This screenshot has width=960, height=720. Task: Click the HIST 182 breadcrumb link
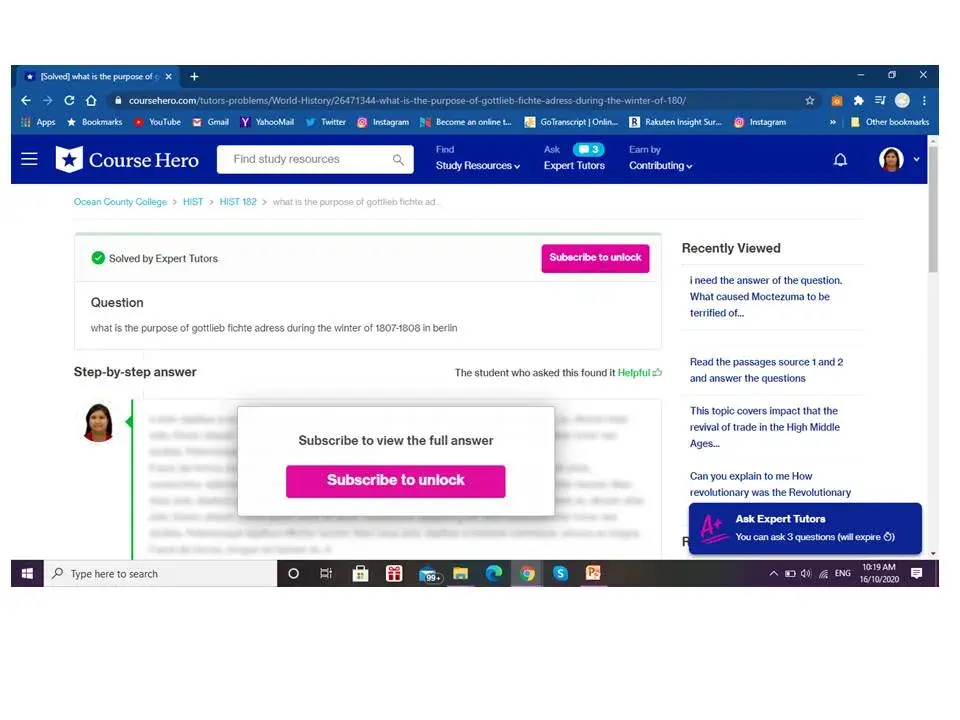click(x=238, y=202)
